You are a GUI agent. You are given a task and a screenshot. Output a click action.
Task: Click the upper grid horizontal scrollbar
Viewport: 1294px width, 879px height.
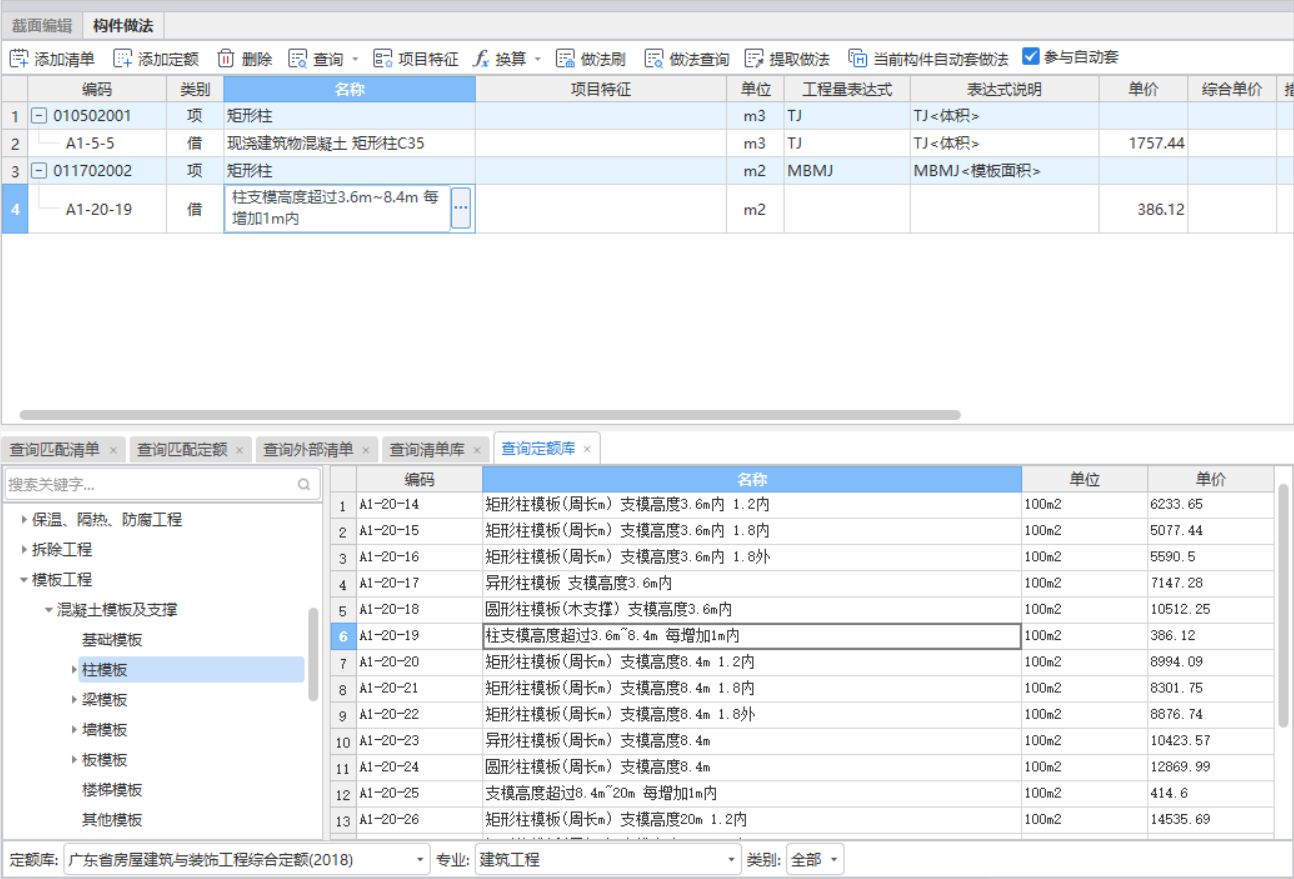[x=490, y=414]
